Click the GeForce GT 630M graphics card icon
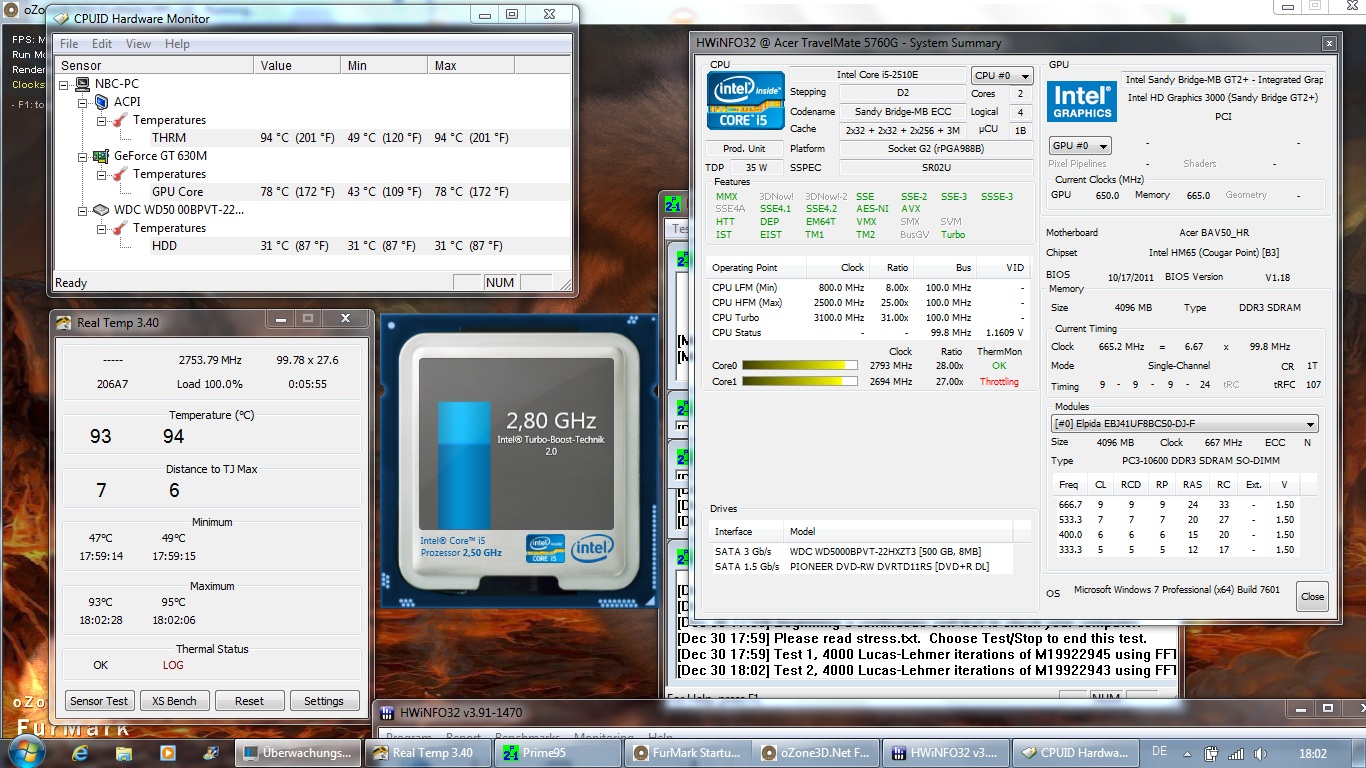The image size is (1366, 768). [x=100, y=156]
